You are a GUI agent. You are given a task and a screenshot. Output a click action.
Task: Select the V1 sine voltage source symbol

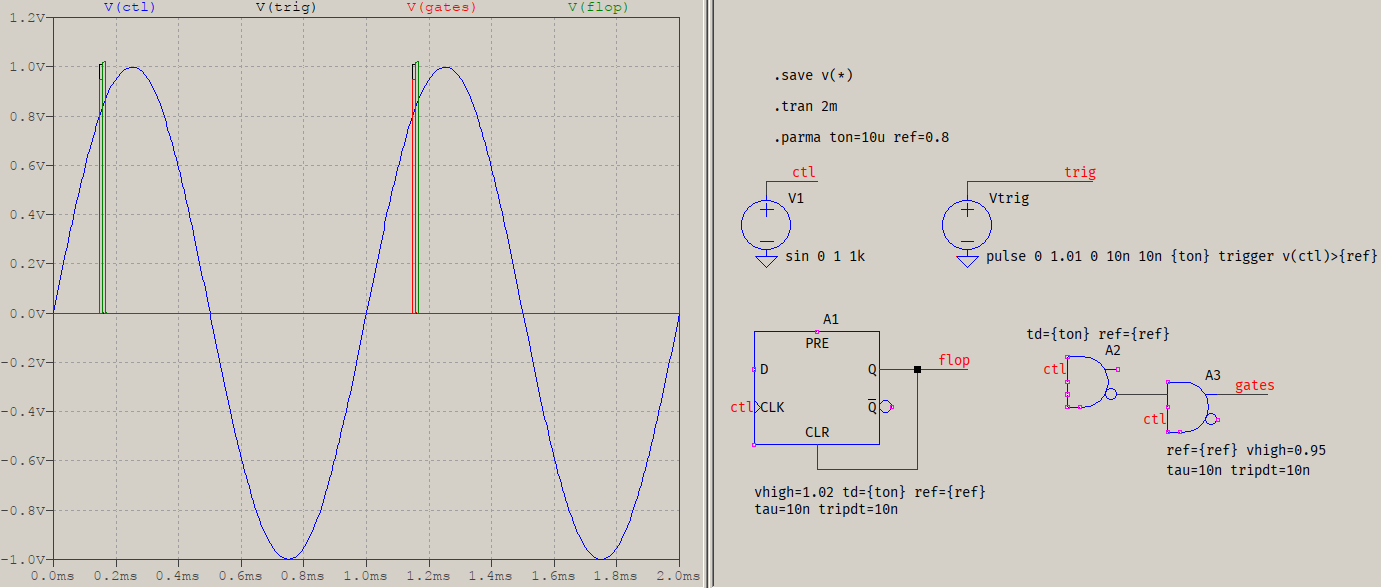pos(766,225)
